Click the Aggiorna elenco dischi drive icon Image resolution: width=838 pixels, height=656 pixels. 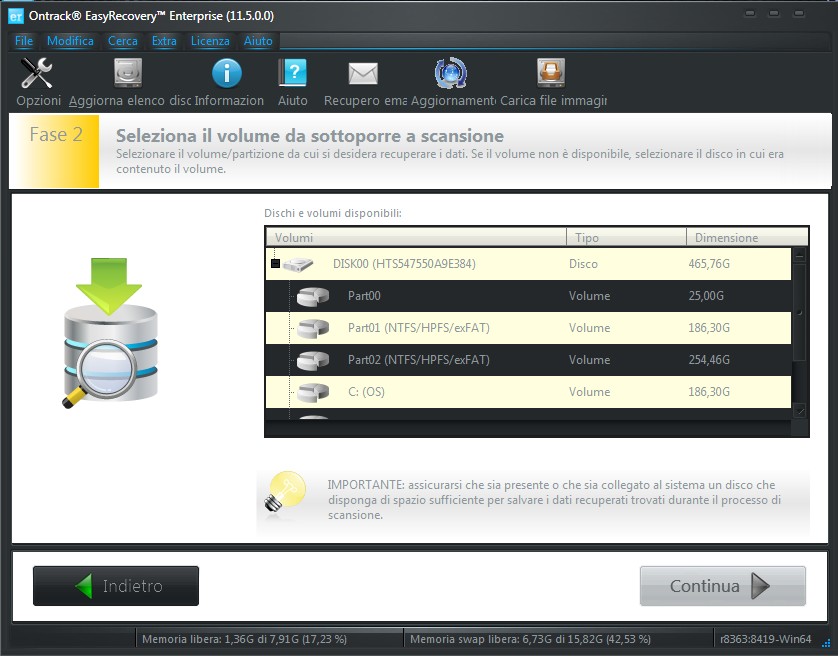pyautogui.click(x=128, y=73)
